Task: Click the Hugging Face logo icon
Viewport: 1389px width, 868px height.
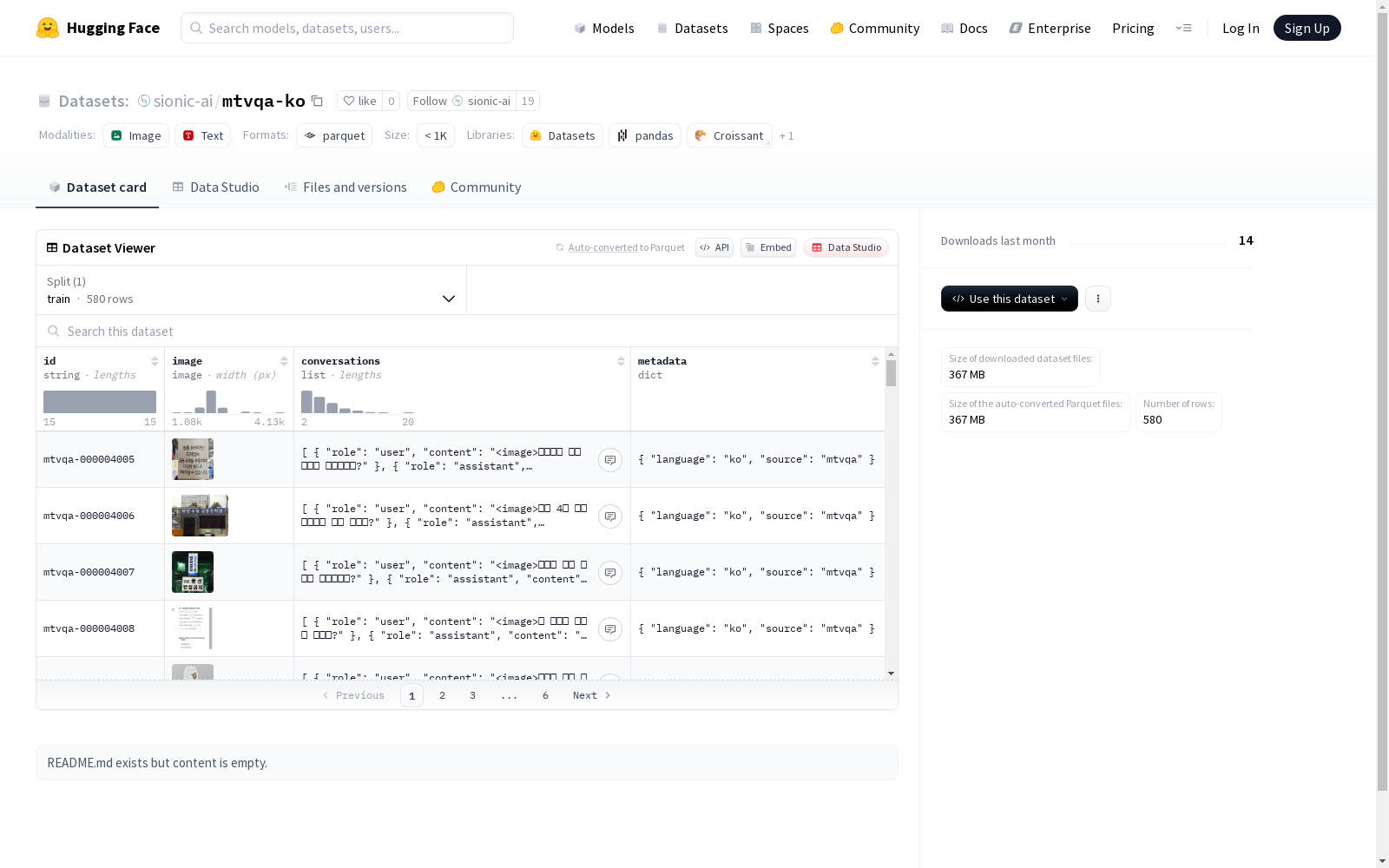Action: [48, 28]
